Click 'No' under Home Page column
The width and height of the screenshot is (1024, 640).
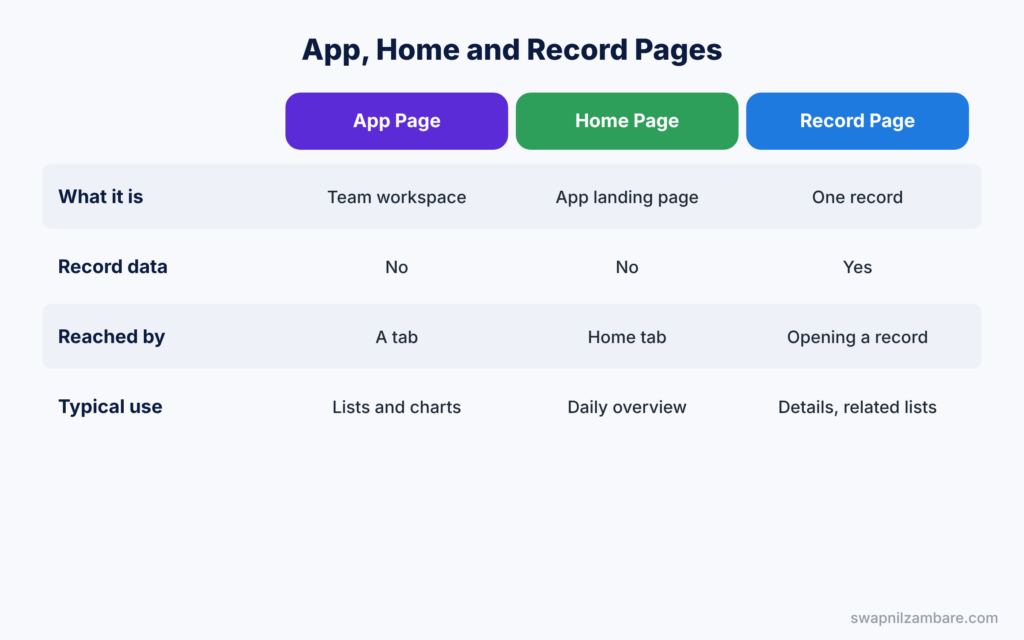tap(627, 267)
